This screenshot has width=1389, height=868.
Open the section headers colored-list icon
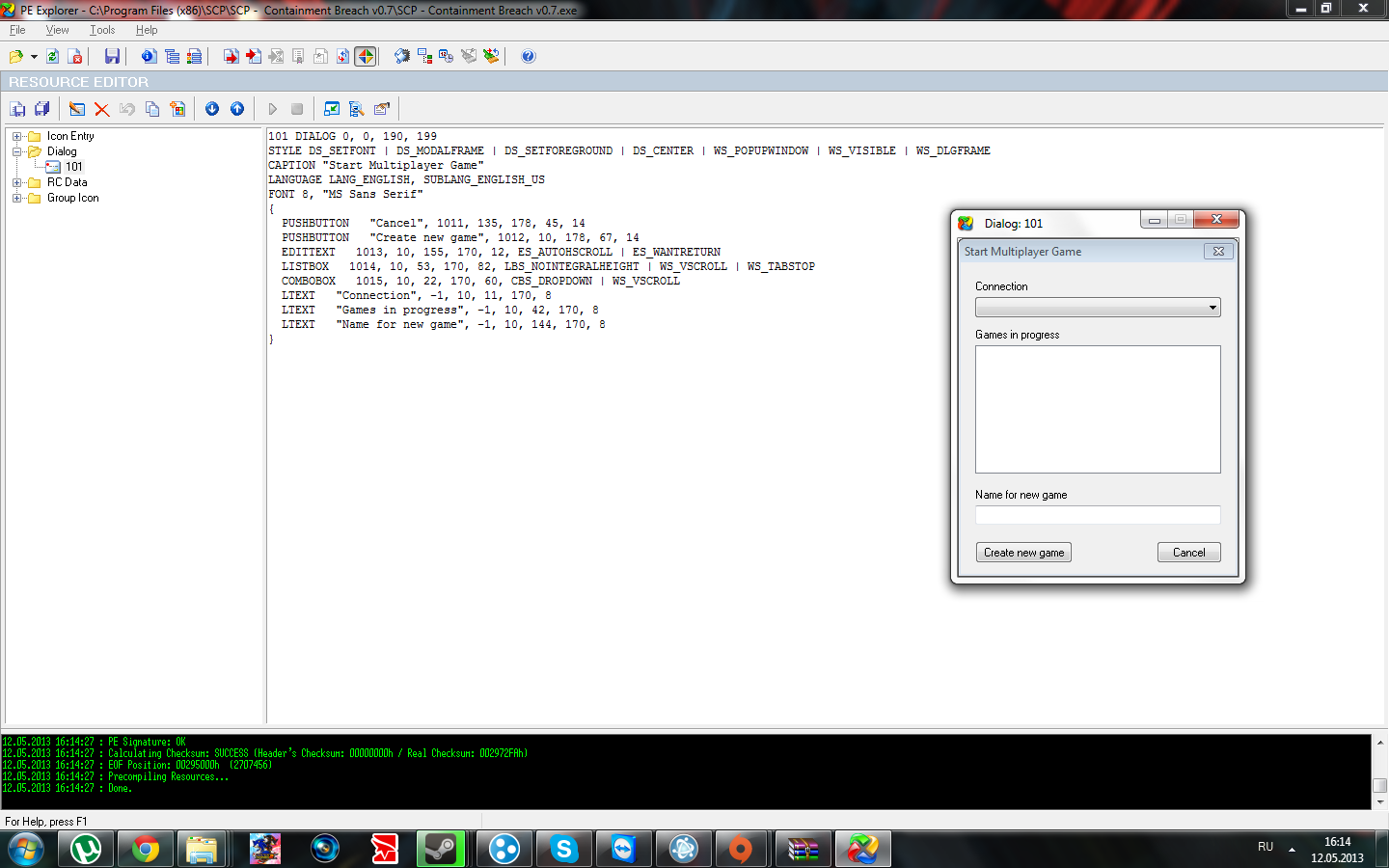click(x=194, y=57)
